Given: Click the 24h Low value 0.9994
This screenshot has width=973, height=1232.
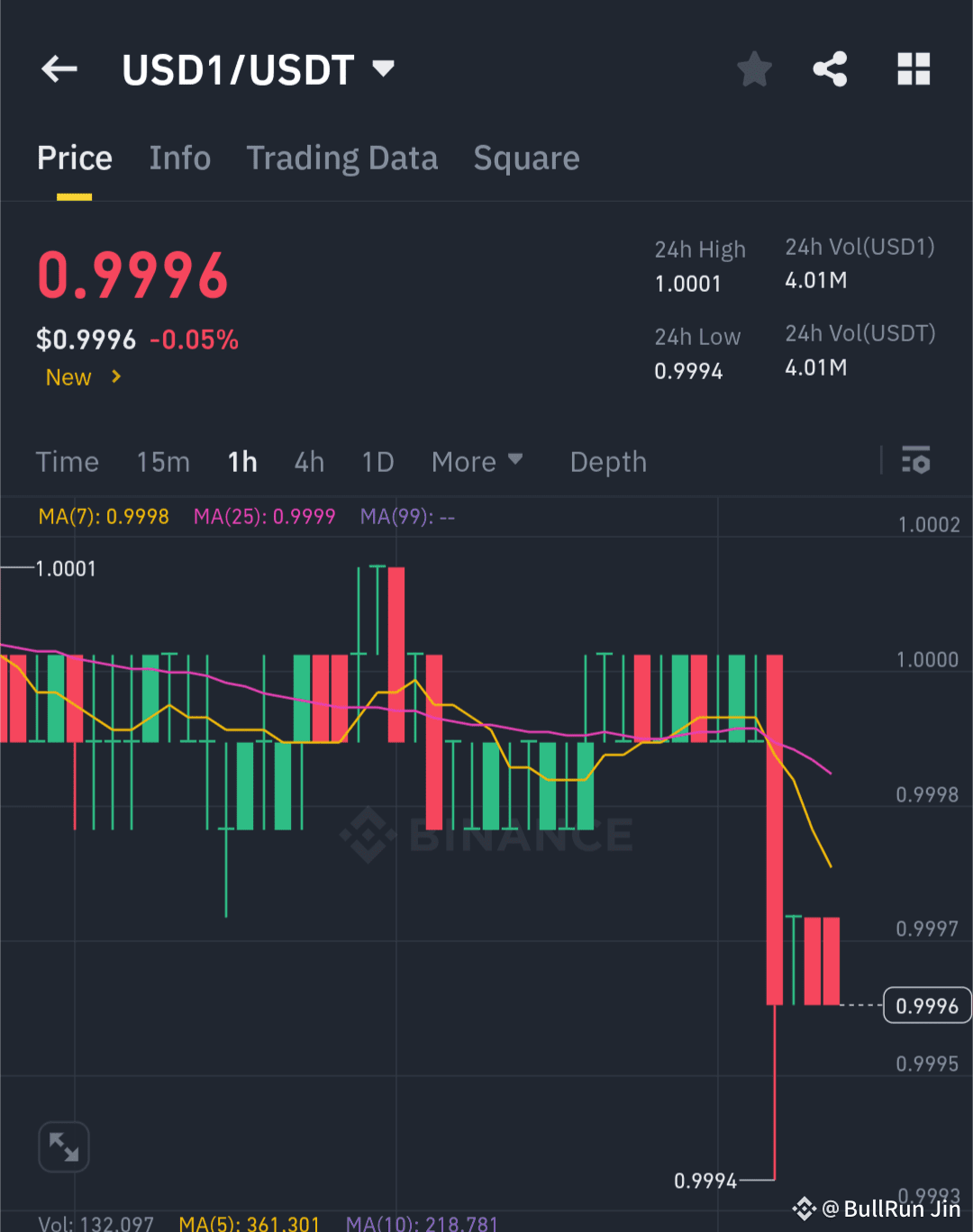Looking at the screenshot, I should pos(688,371).
